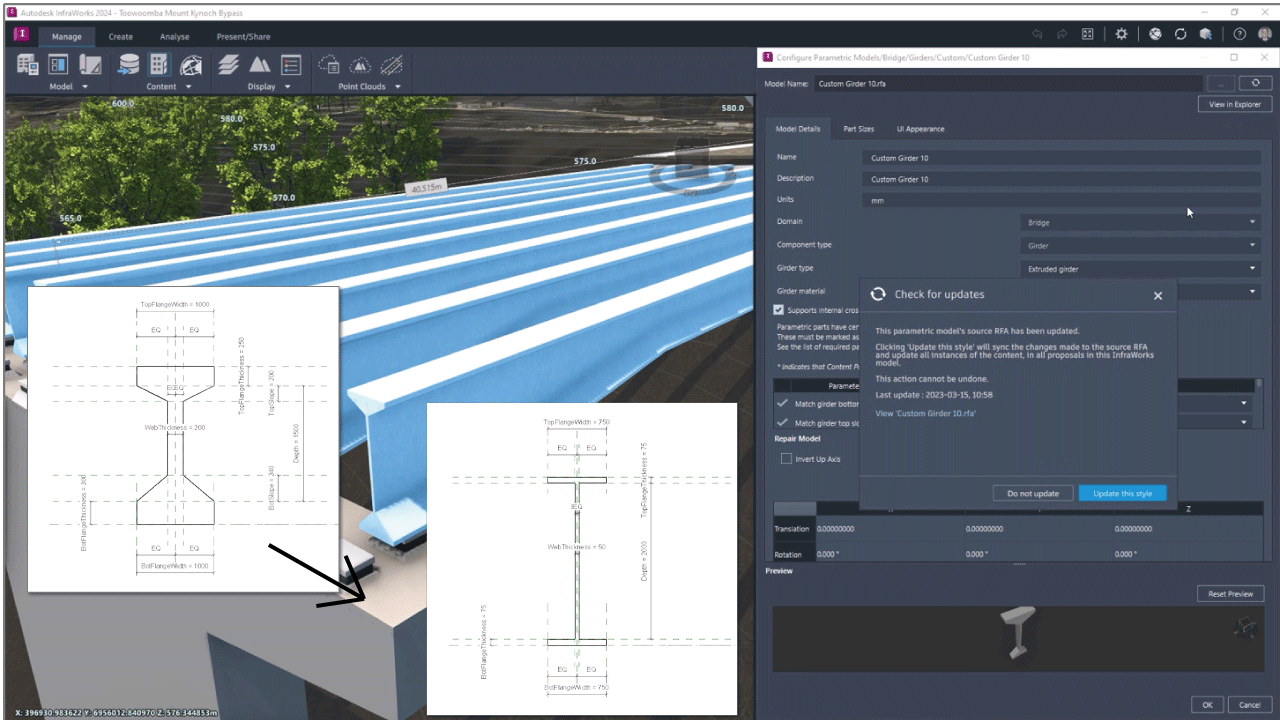This screenshot has width=1280, height=720.
Task: Click the fit-to-view square icon in top bar
Action: point(1088,34)
